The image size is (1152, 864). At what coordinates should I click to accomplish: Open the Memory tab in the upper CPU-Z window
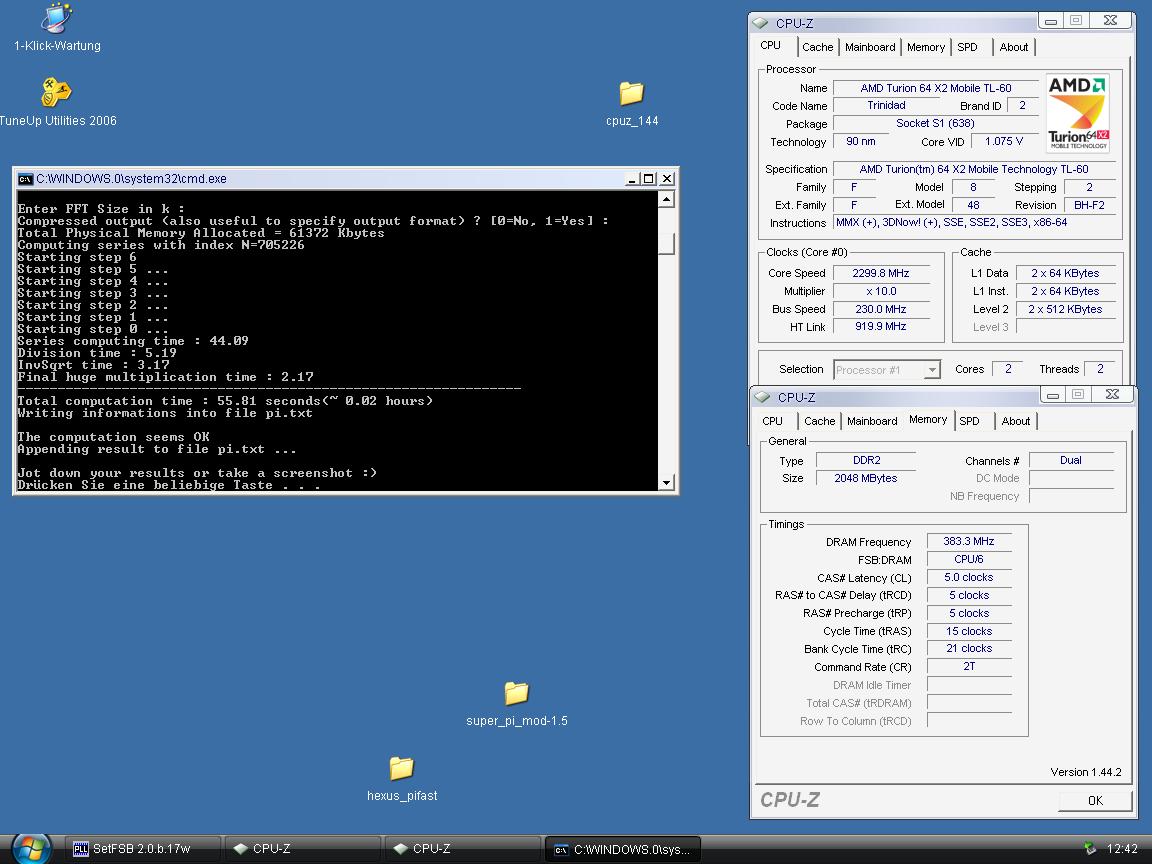click(x=926, y=47)
